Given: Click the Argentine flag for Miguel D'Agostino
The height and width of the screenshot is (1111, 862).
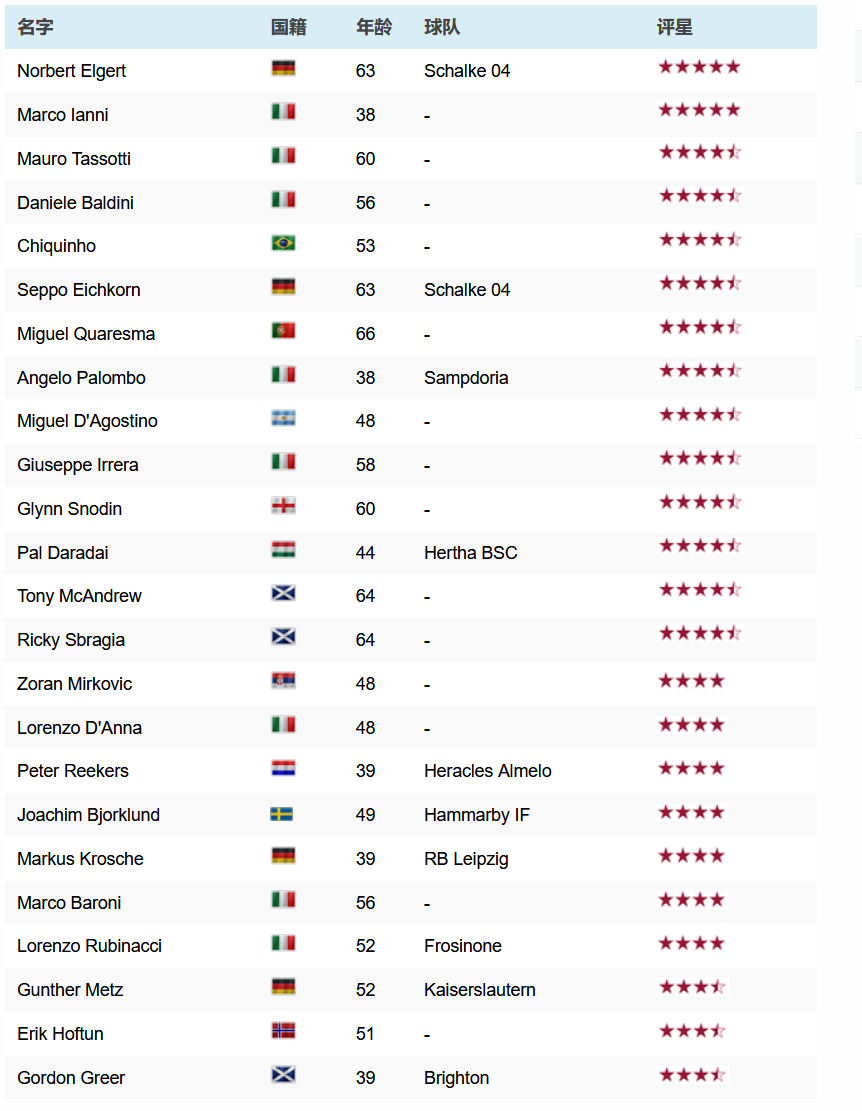Looking at the screenshot, I should coord(283,418).
